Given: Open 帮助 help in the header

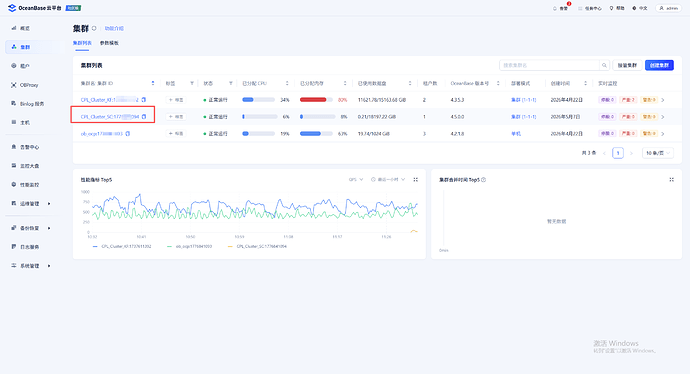Looking at the screenshot, I should (617, 8).
